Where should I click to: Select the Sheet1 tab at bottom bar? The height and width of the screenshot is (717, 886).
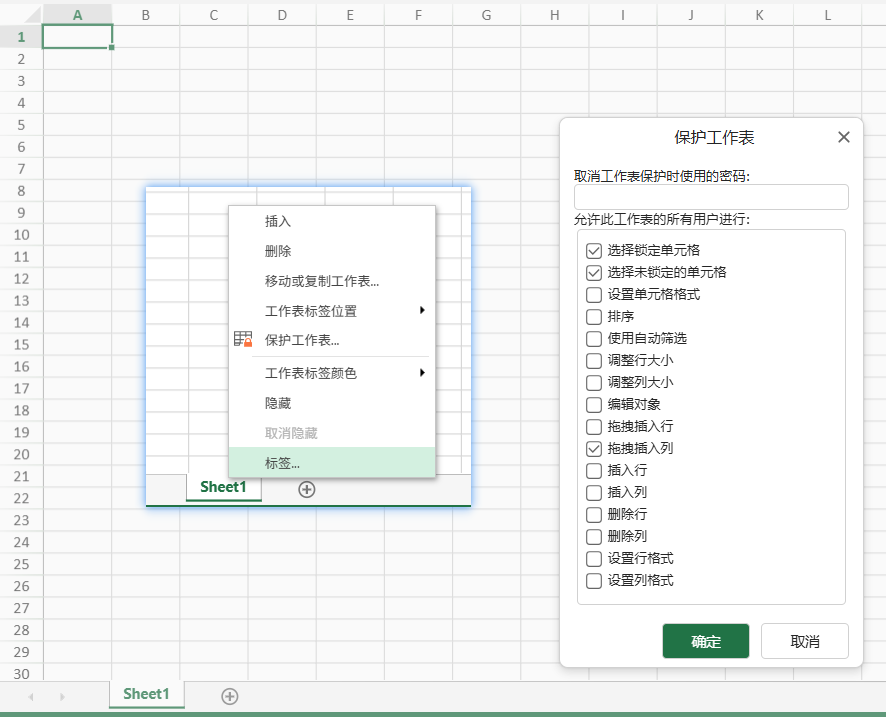click(x=146, y=694)
